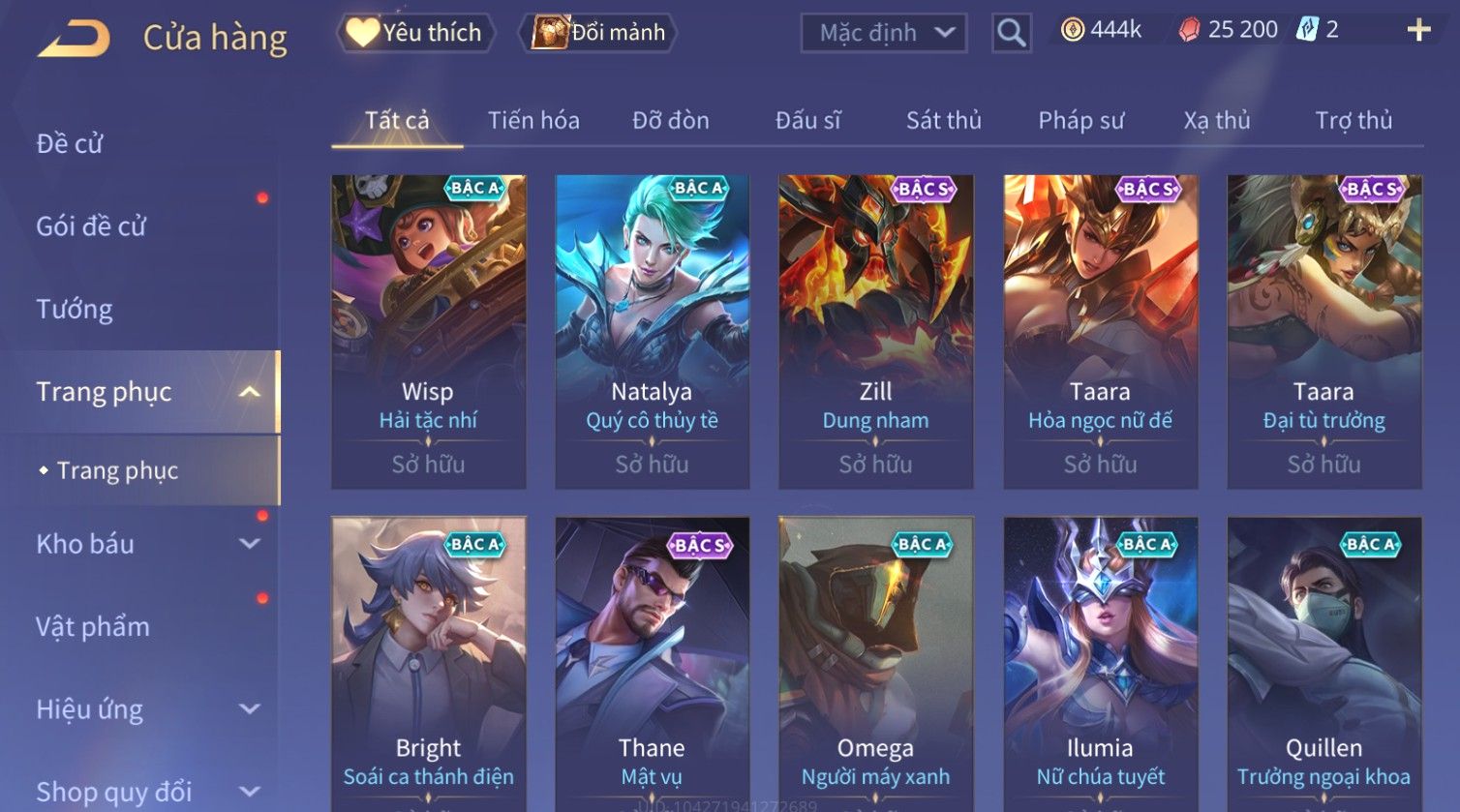
Task: Click the golden back arrow icon
Action: [74, 39]
